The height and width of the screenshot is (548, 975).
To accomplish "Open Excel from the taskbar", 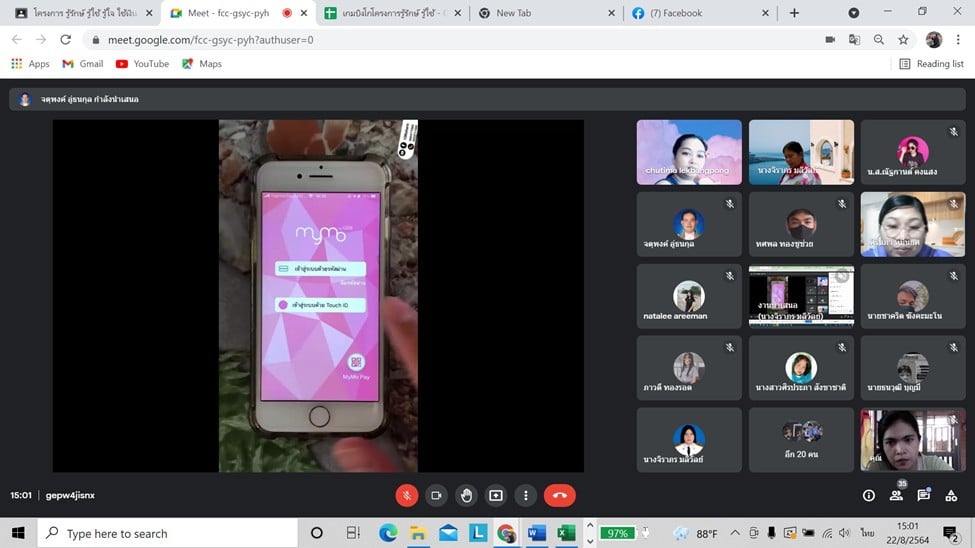I will [x=566, y=533].
